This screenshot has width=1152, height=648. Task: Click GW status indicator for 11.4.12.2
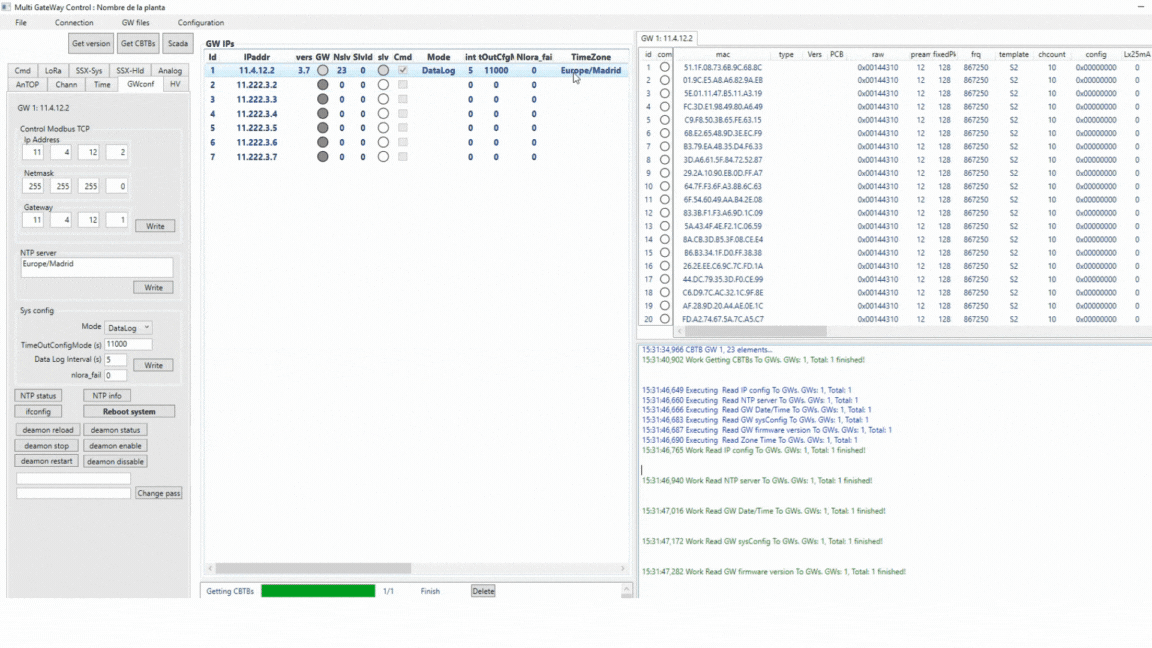point(323,71)
